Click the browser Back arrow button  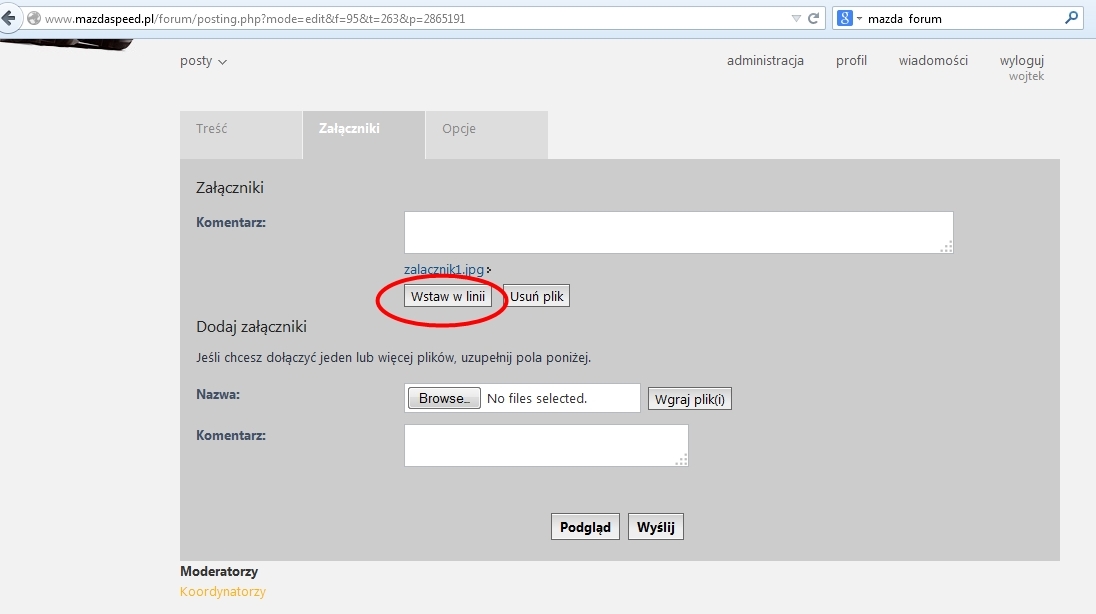(9, 18)
